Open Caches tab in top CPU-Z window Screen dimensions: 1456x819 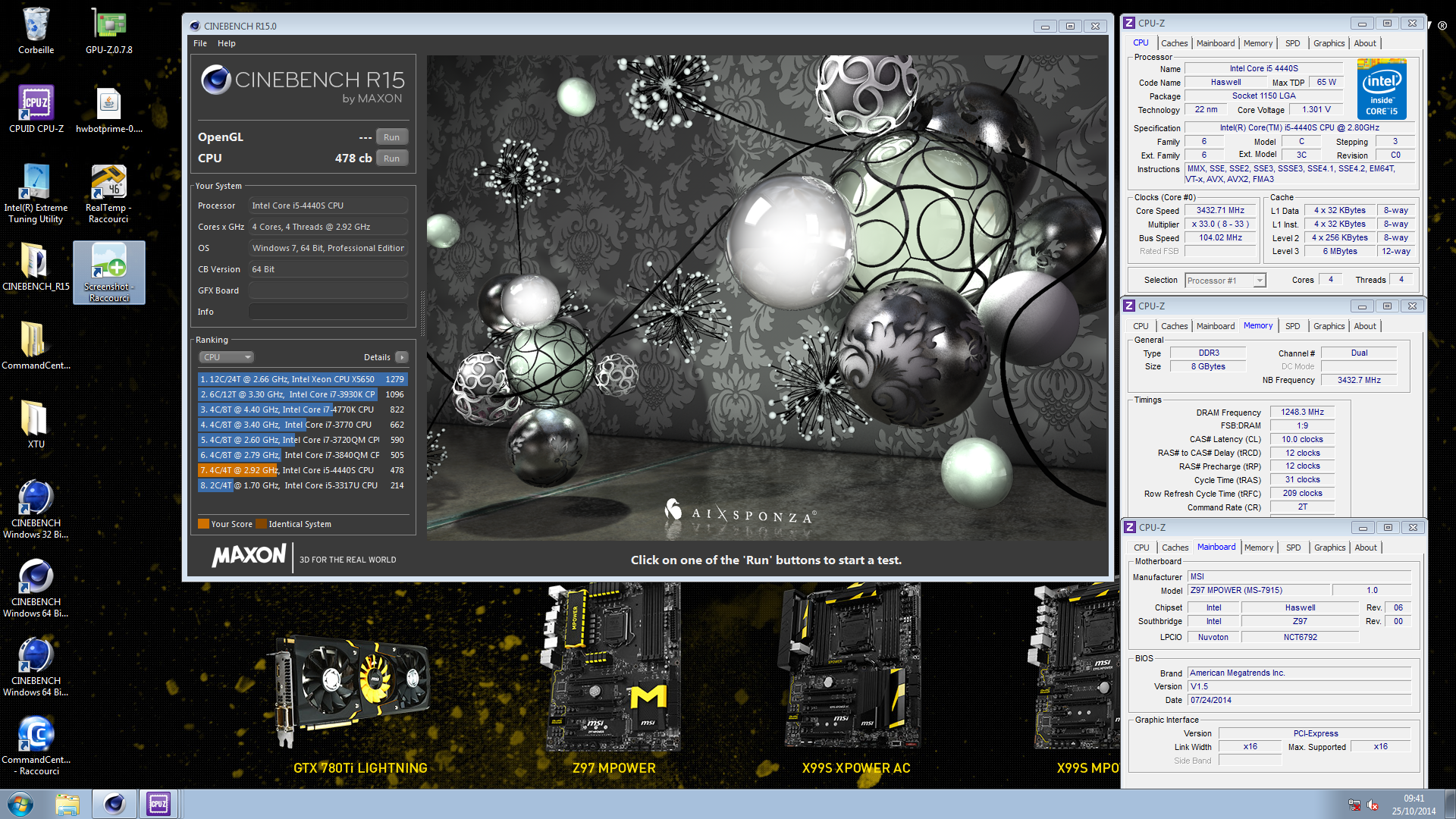pos(1174,43)
